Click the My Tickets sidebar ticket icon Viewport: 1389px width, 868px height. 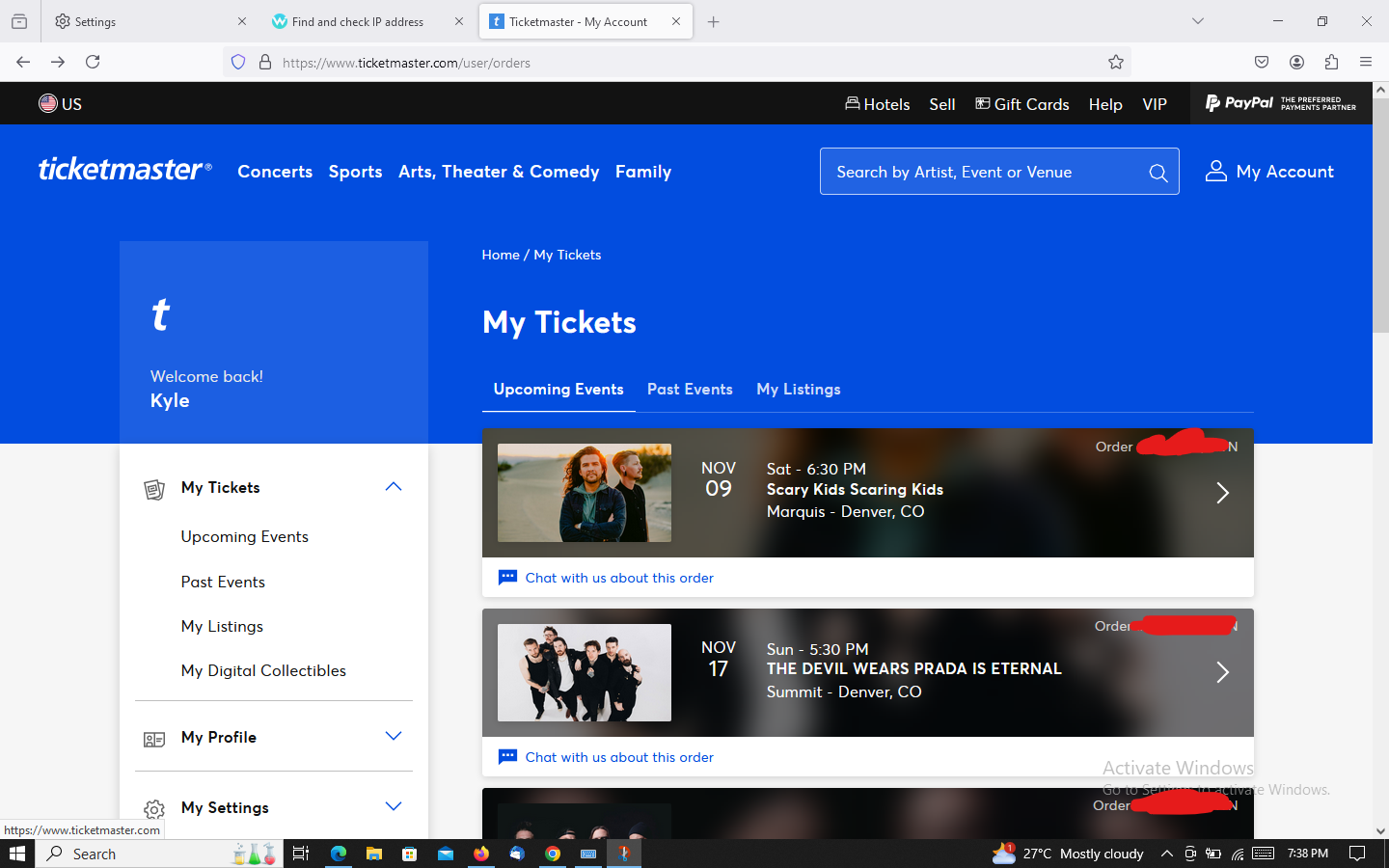click(x=153, y=489)
